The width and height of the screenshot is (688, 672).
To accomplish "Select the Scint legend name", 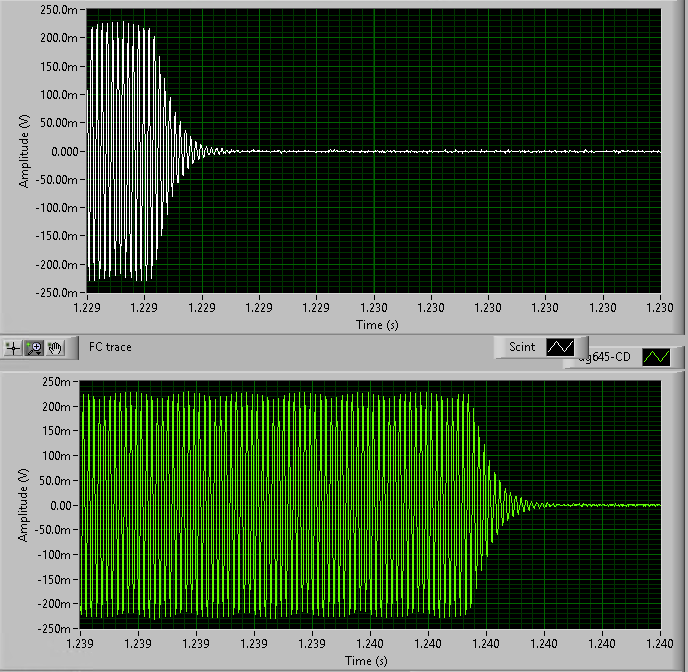I will click(x=522, y=347).
